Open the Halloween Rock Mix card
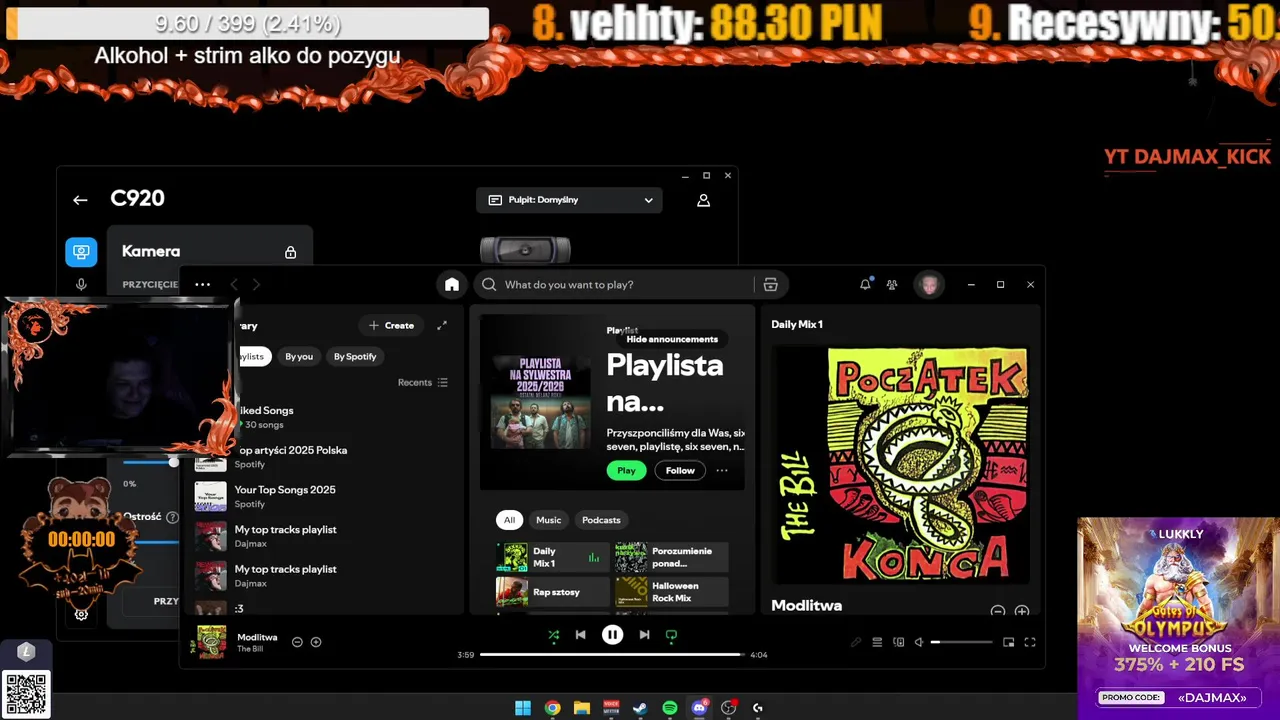Viewport: 1280px width, 720px height. (671, 592)
